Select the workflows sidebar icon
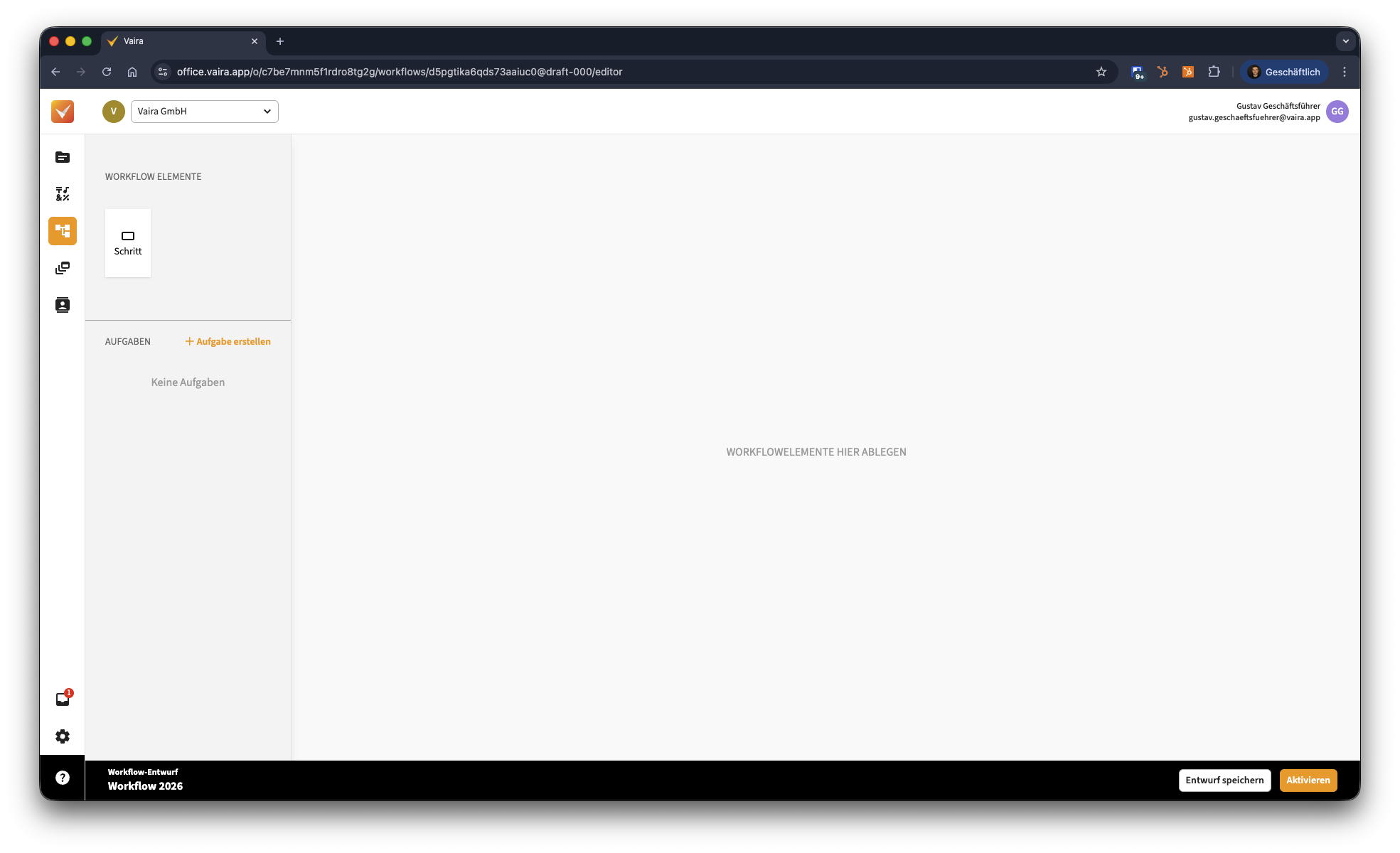The width and height of the screenshot is (1400, 853). pyautogui.click(x=63, y=231)
